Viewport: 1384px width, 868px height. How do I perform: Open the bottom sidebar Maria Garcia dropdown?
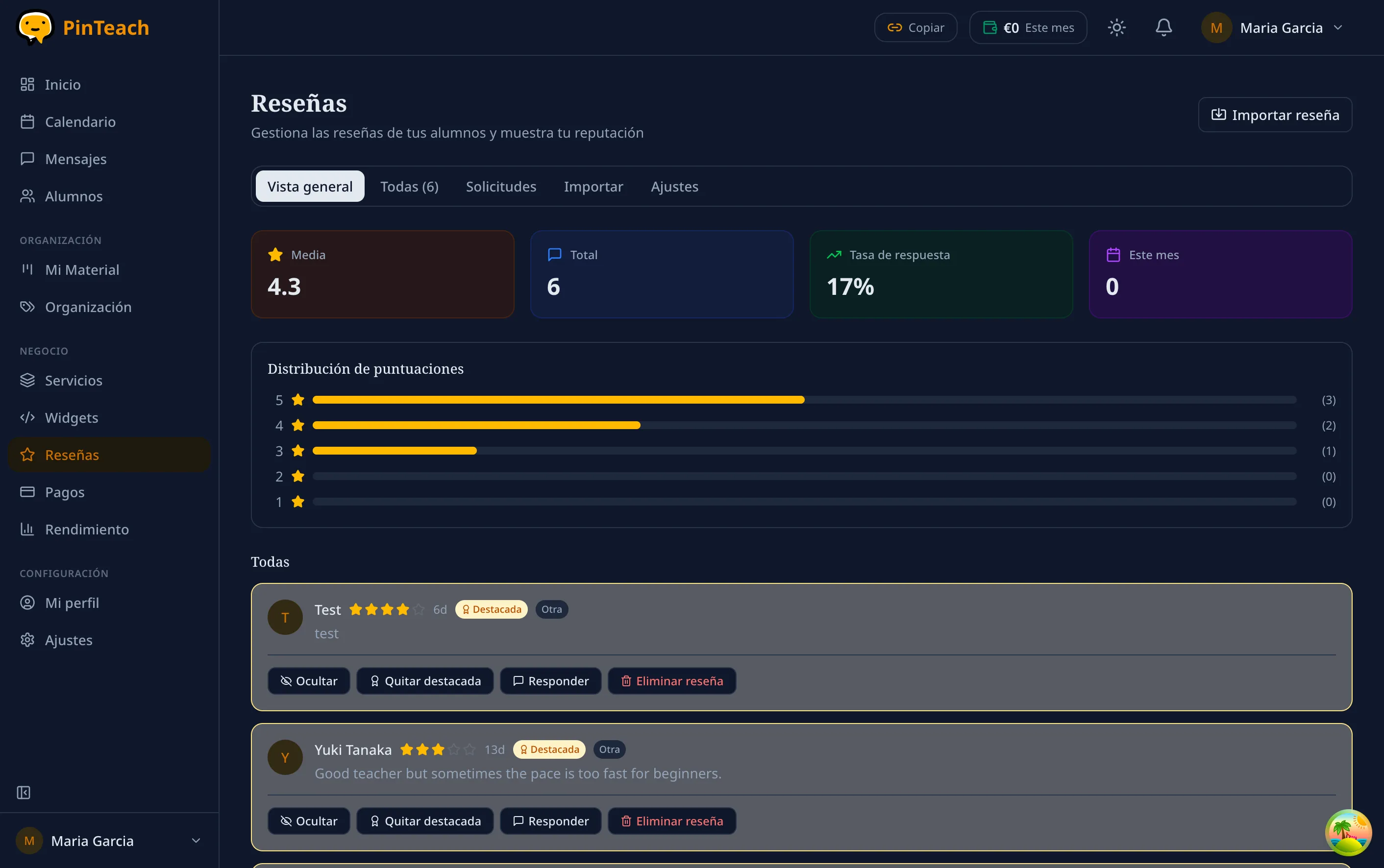(109, 841)
